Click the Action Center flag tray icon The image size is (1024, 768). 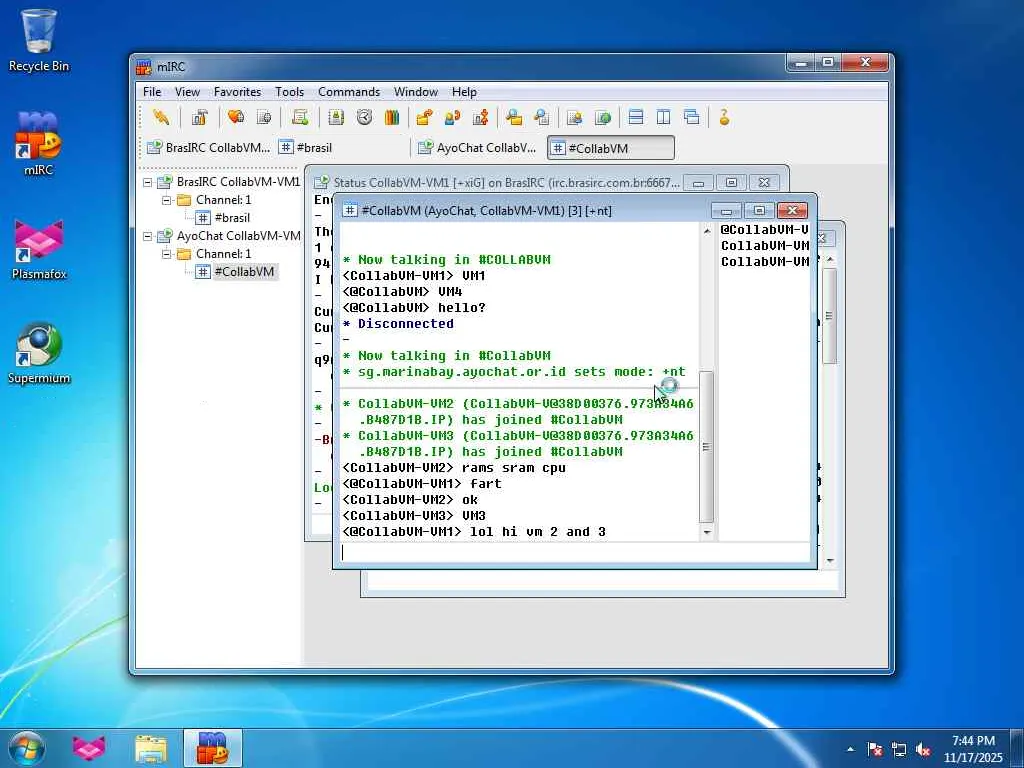[875, 749]
